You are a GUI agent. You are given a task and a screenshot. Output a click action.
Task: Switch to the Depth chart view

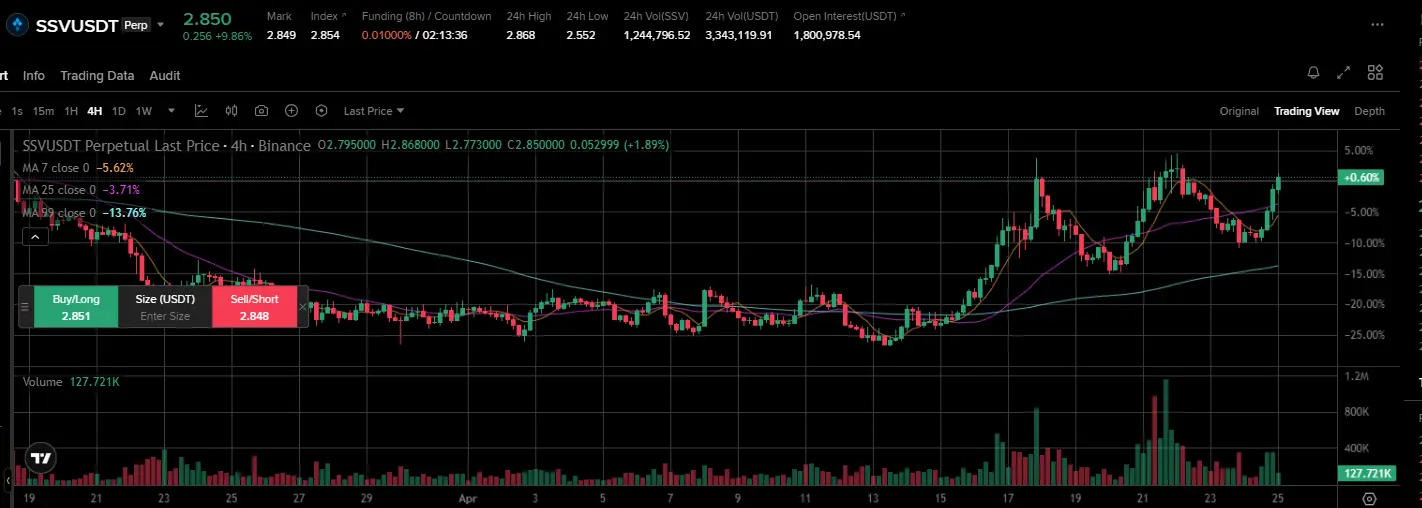tap(1370, 111)
